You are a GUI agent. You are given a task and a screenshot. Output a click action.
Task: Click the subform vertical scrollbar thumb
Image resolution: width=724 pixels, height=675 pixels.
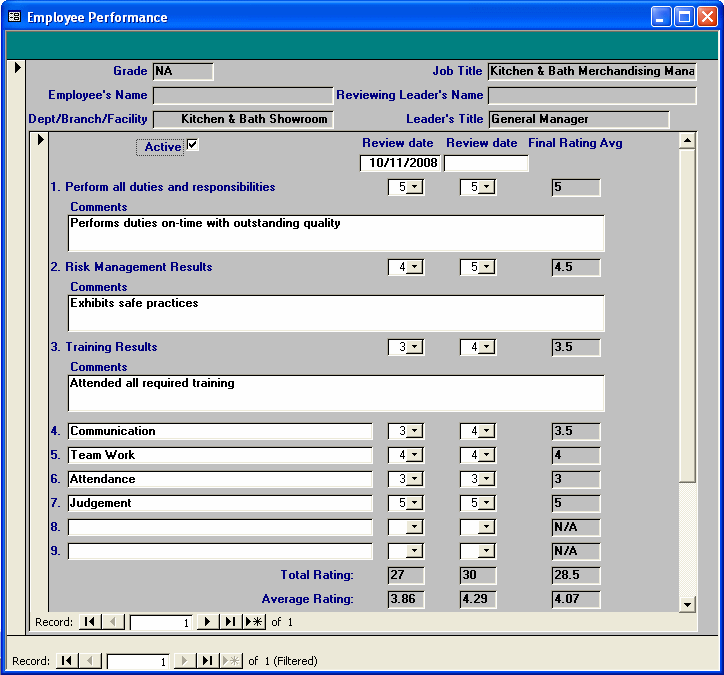[x=688, y=315]
